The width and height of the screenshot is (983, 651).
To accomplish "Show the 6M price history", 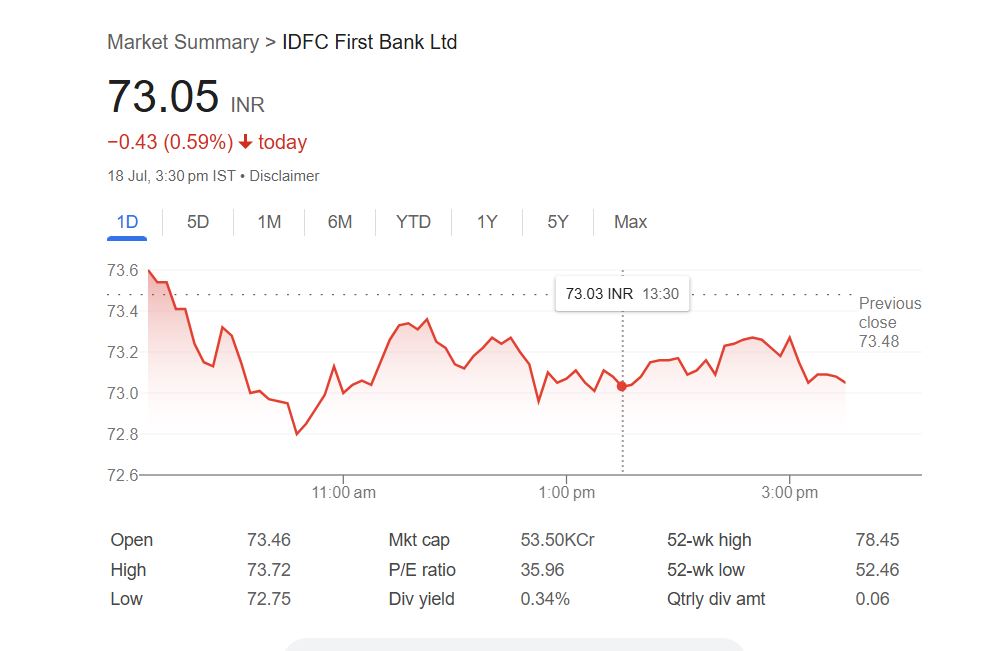I will click(x=340, y=222).
